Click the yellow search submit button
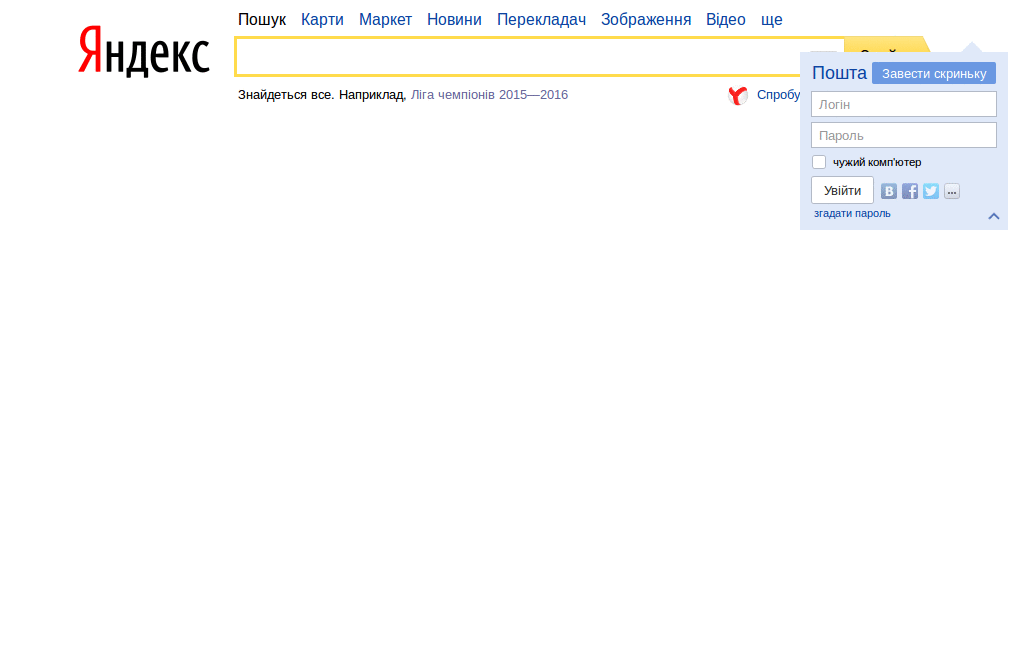Image resolution: width=1024 pixels, height=645 pixels. (886, 44)
